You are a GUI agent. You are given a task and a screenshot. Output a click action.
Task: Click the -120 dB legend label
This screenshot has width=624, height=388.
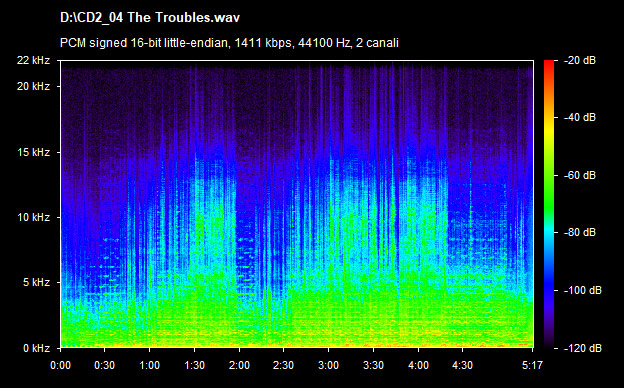[583, 348]
